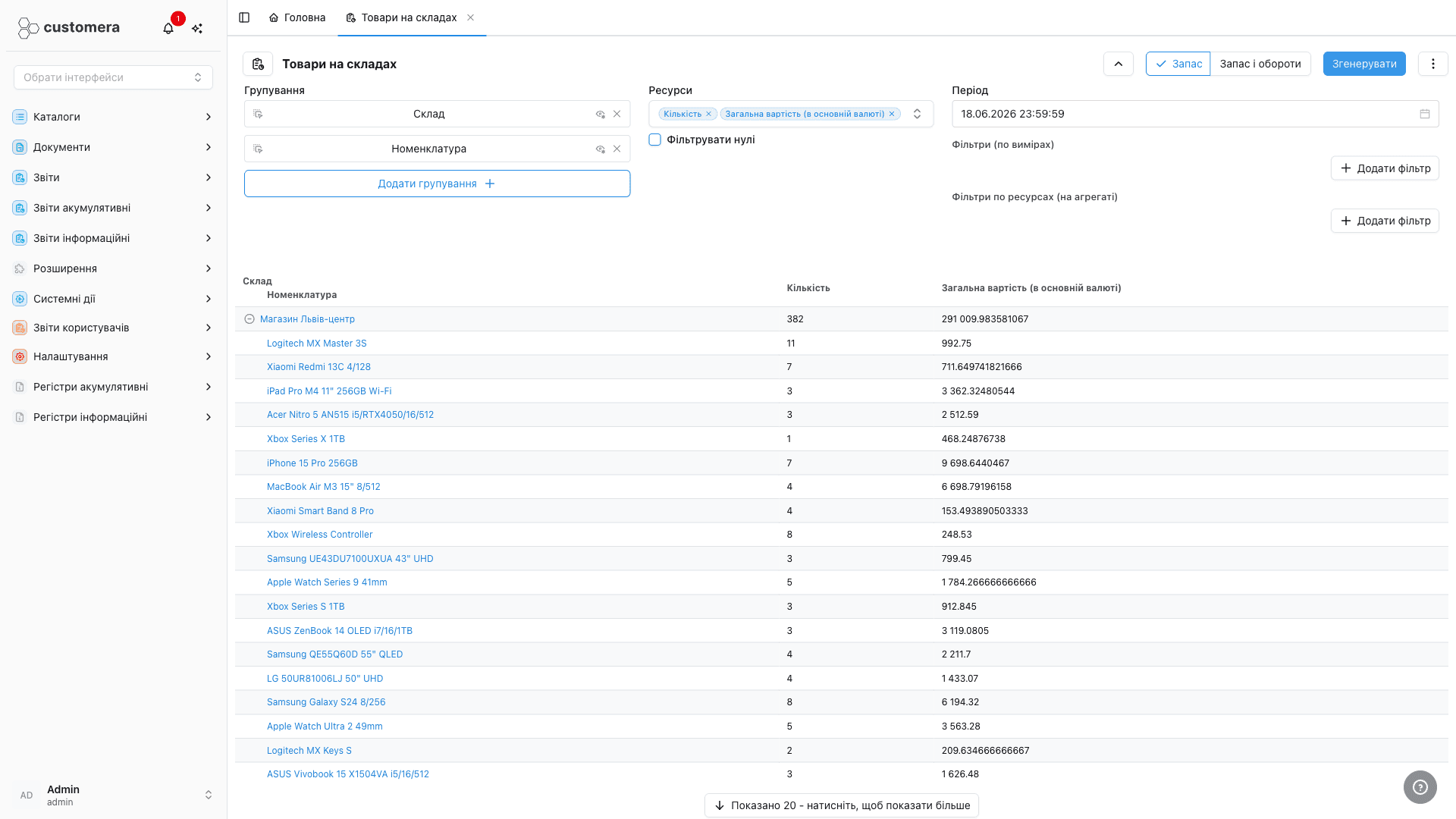Open the calendar picker in Період field
This screenshot has width=1456, height=819.
pos(1425,114)
